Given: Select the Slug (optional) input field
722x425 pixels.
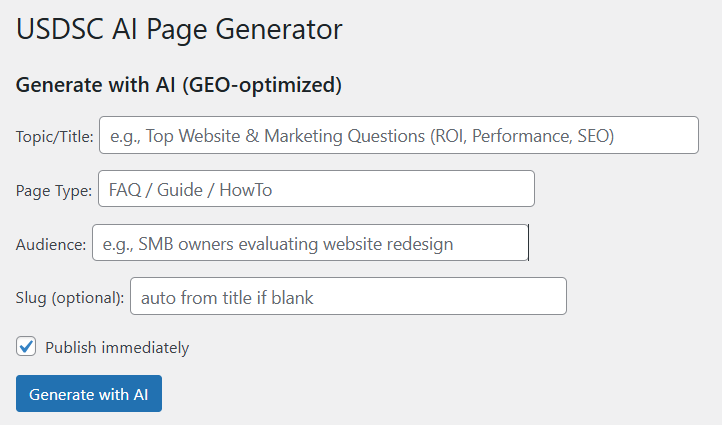Looking at the screenshot, I should (x=348, y=296).
